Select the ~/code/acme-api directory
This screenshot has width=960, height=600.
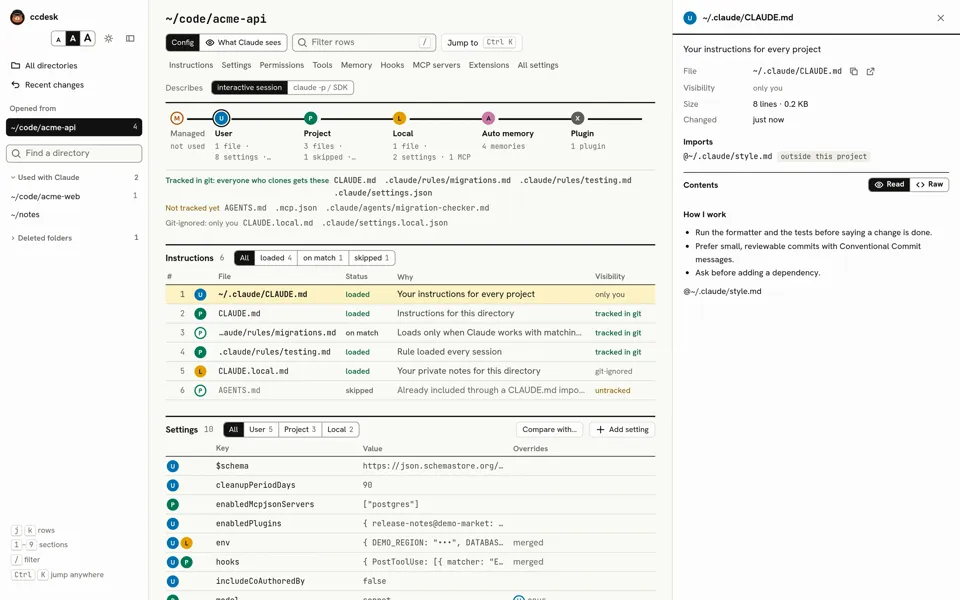point(74,127)
